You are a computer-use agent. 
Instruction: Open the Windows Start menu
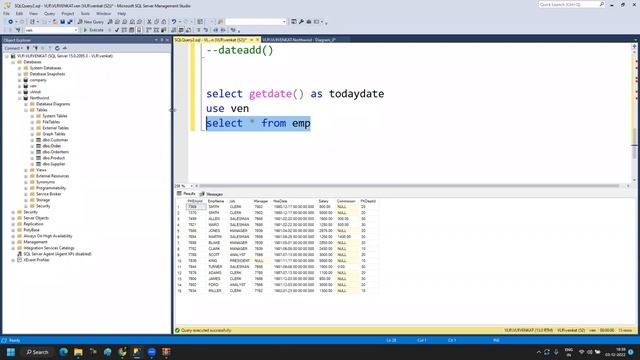[11, 352]
